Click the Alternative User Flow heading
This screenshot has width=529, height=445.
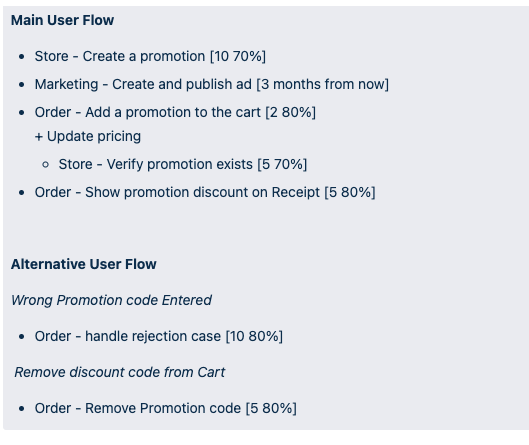(84, 264)
